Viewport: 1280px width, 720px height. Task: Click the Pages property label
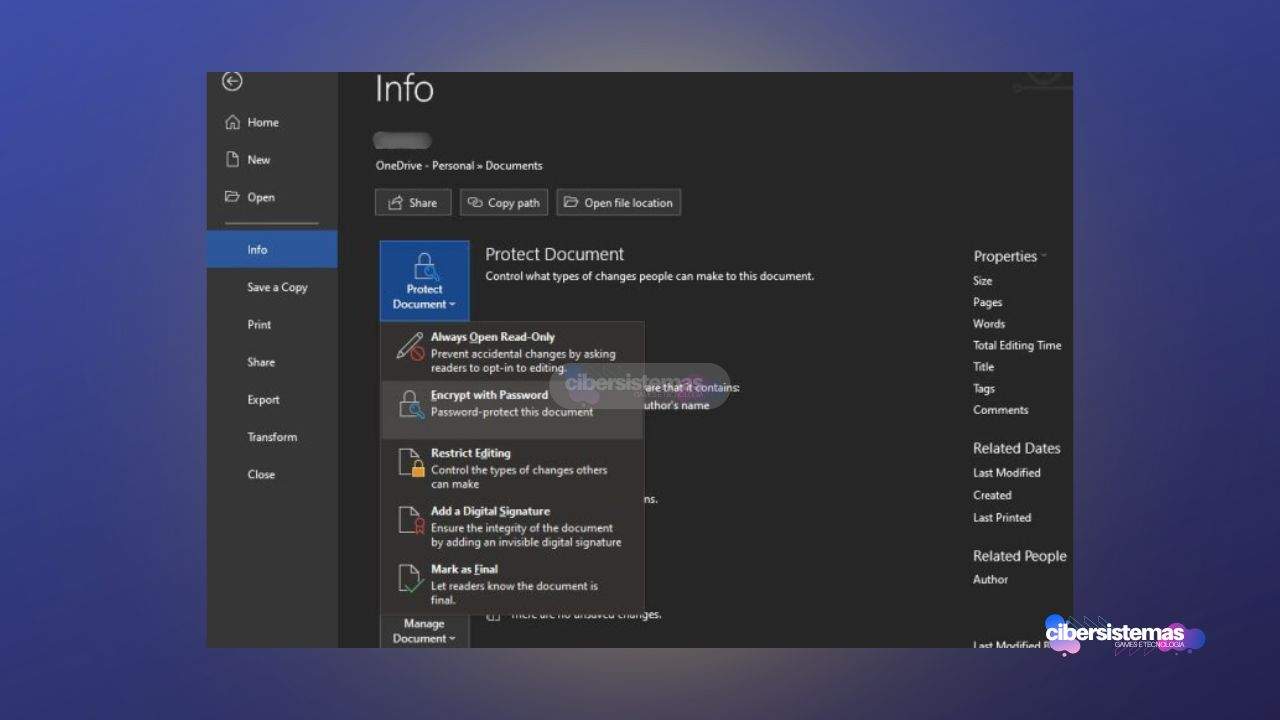coord(988,302)
